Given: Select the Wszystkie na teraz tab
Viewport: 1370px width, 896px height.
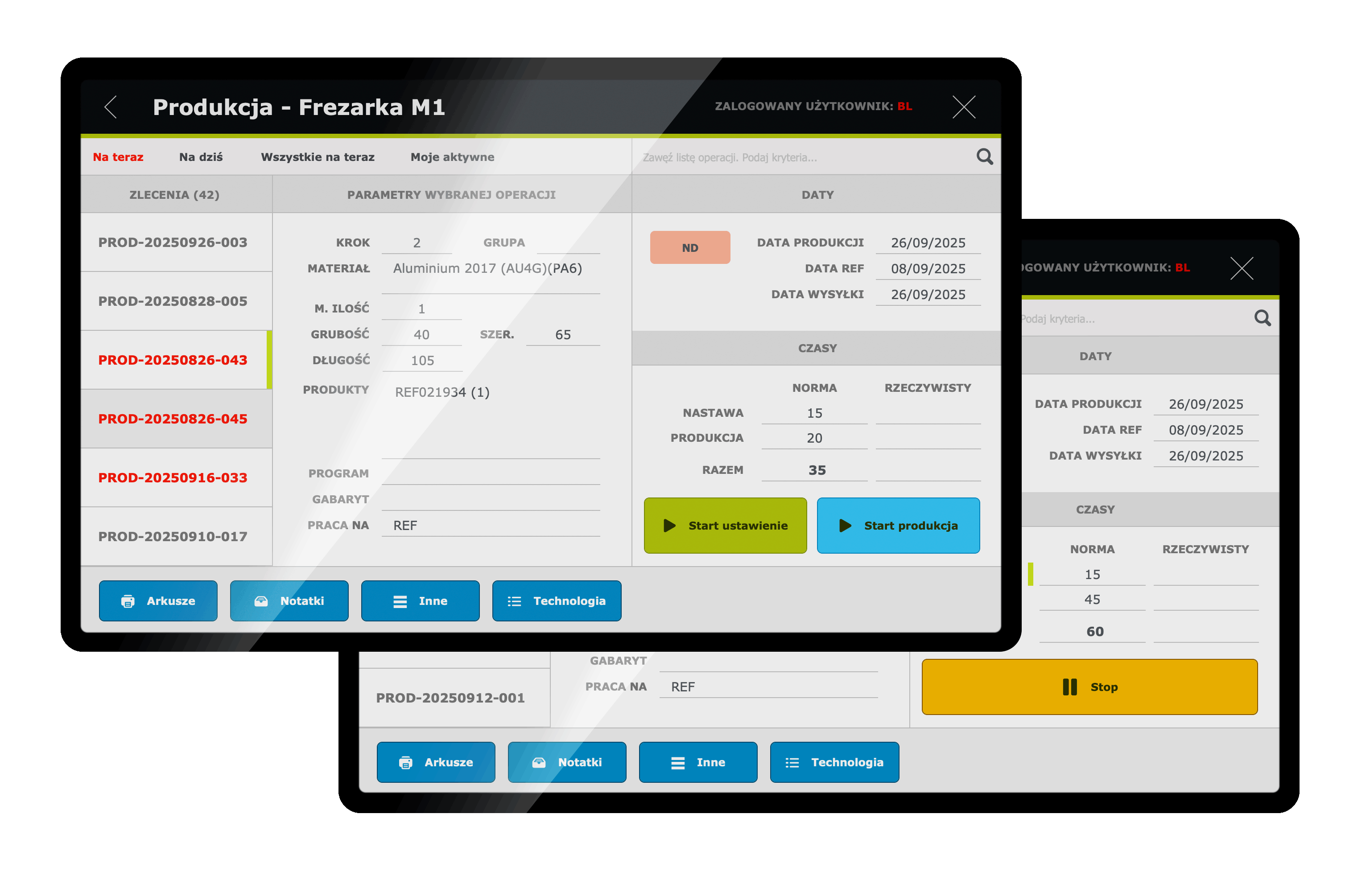Looking at the screenshot, I should pos(317,157).
